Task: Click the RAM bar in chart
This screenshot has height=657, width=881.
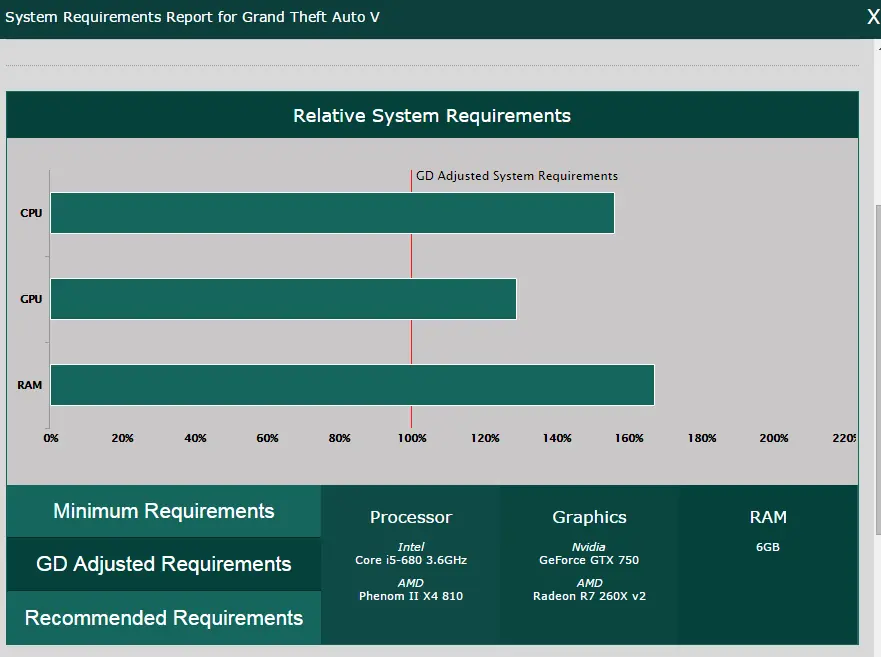Action: pyautogui.click(x=352, y=385)
